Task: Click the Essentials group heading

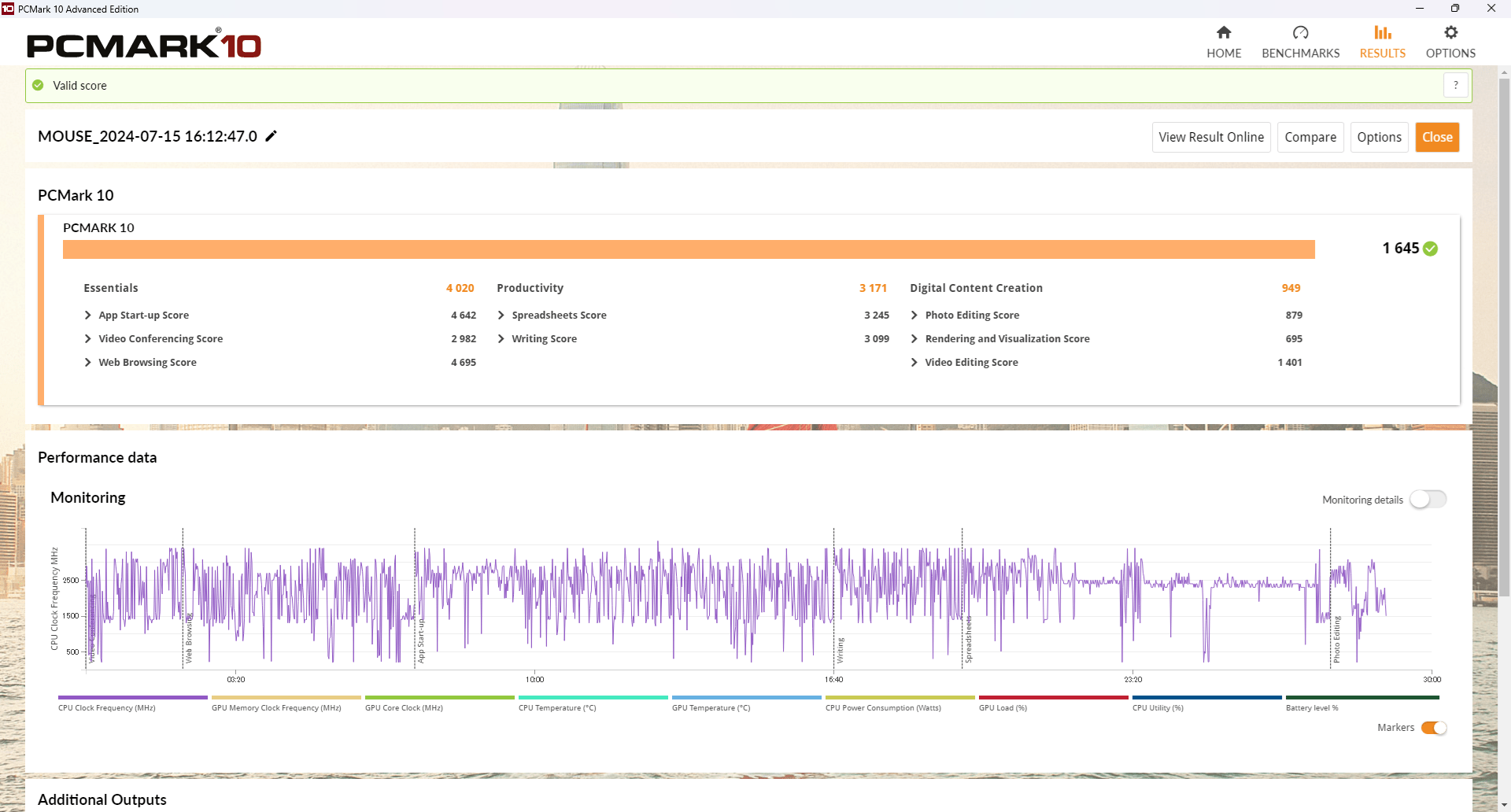Action: click(x=111, y=288)
